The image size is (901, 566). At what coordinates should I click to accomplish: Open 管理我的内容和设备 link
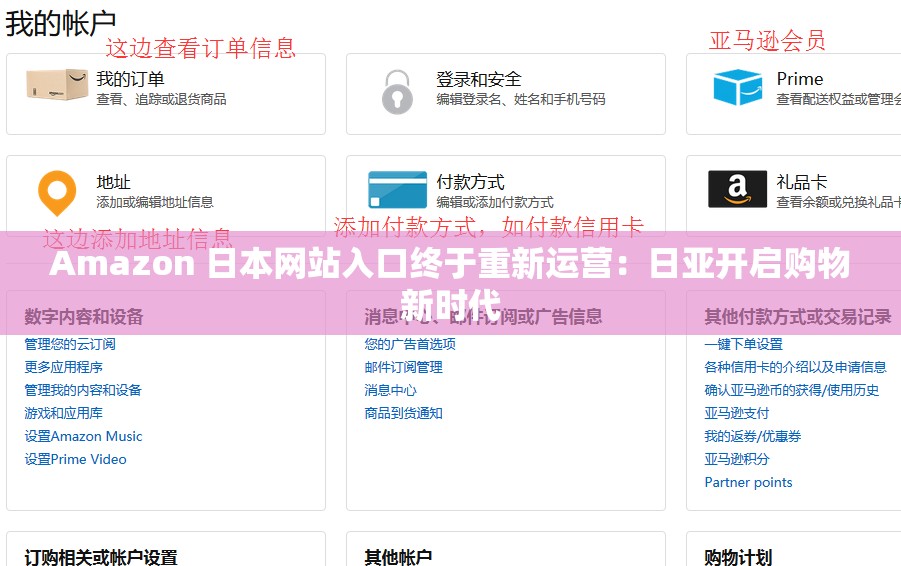pos(83,390)
